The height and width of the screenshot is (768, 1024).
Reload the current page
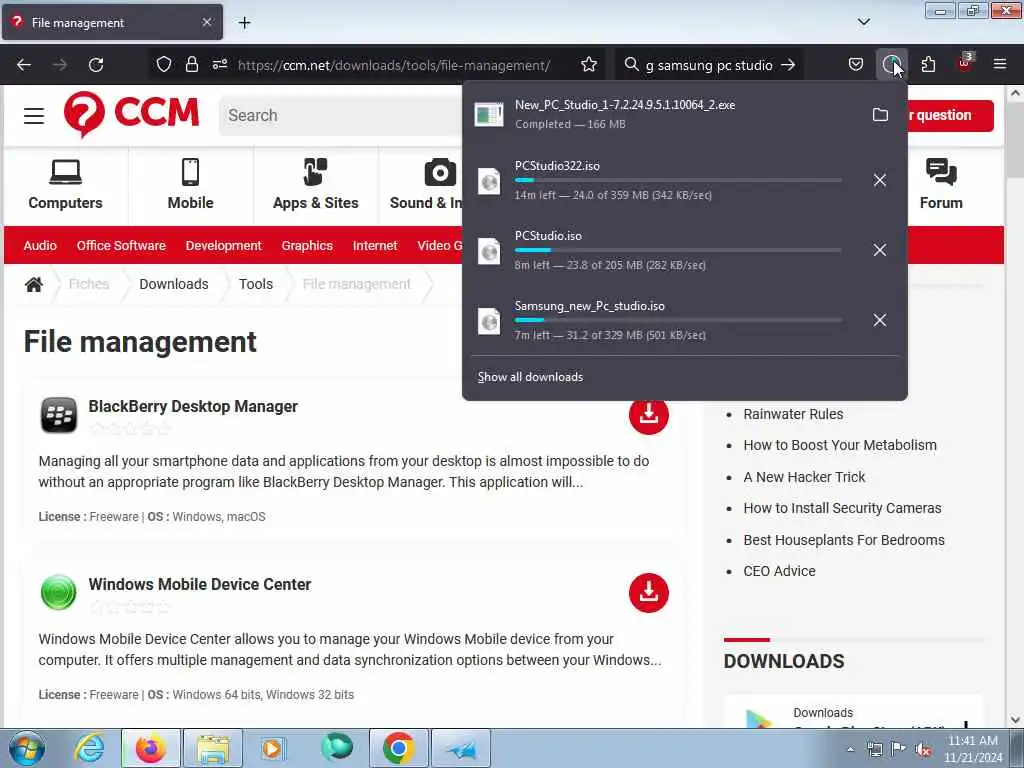(96, 65)
